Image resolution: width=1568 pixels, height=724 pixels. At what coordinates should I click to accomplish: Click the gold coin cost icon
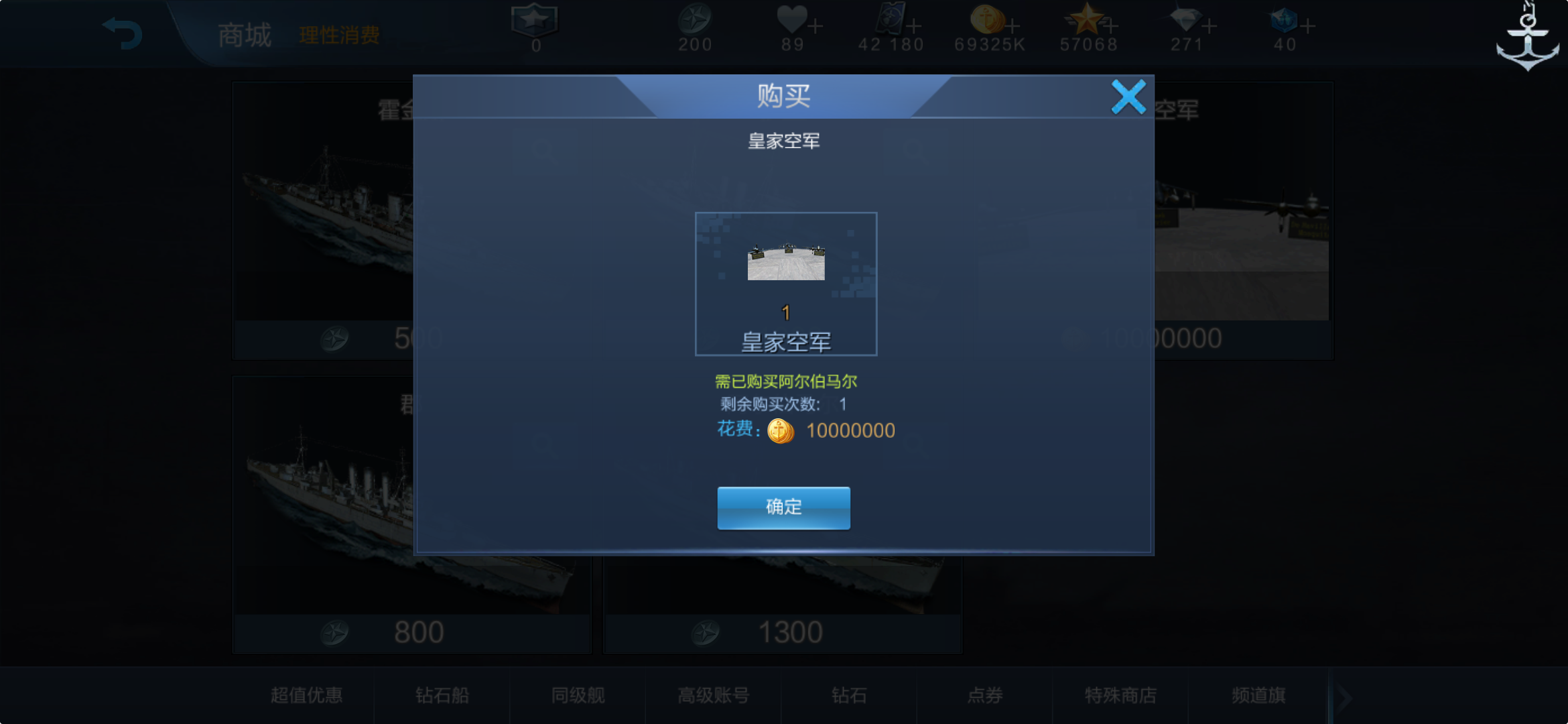click(781, 430)
